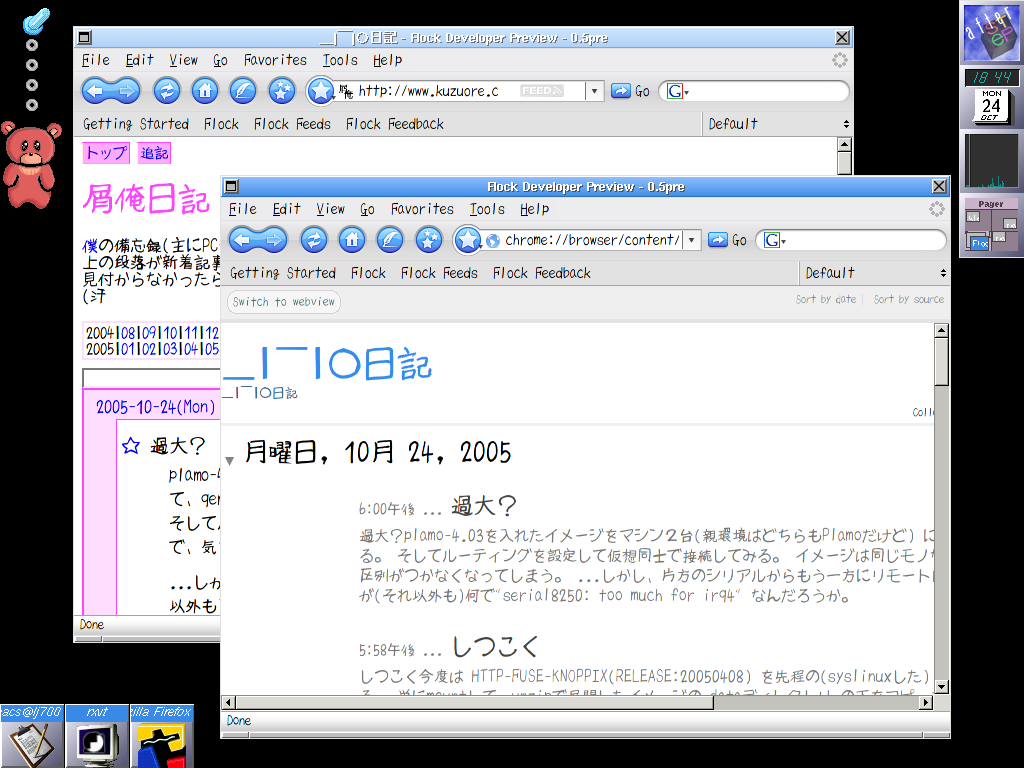Screen dimensions: 1024x768
Task: Click the AfterStep logo in the wharf
Action: click(x=991, y=32)
